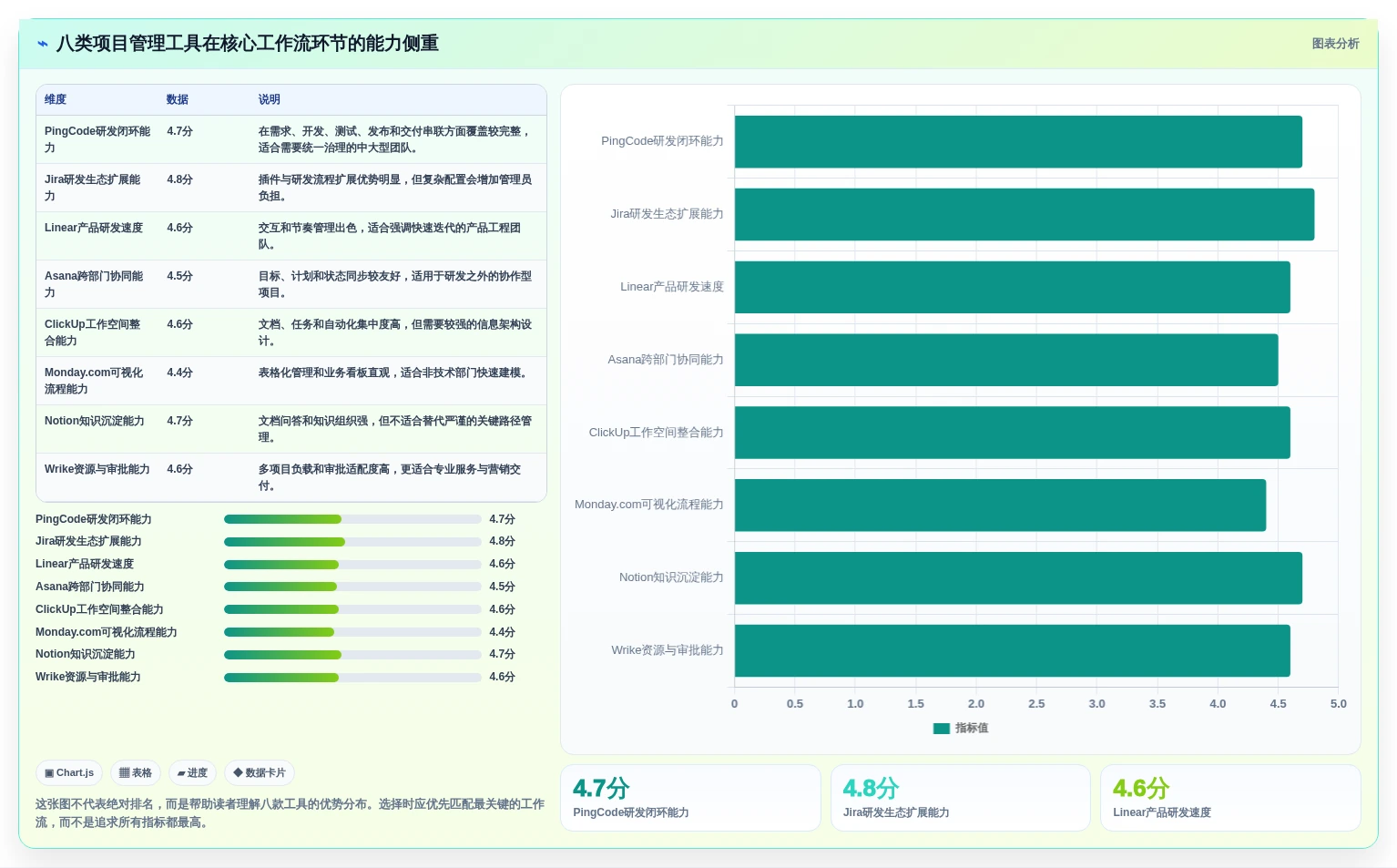Click the Linear产品研发速度 chart bar
This screenshot has height=868, width=1397.
[x=1013, y=287]
